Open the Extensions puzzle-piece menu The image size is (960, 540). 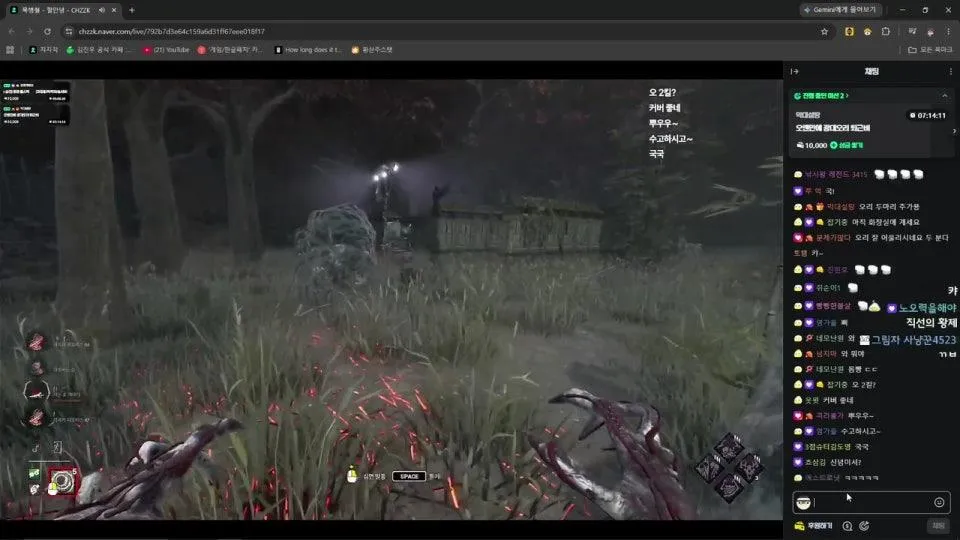pyautogui.click(x=886, y=31)
